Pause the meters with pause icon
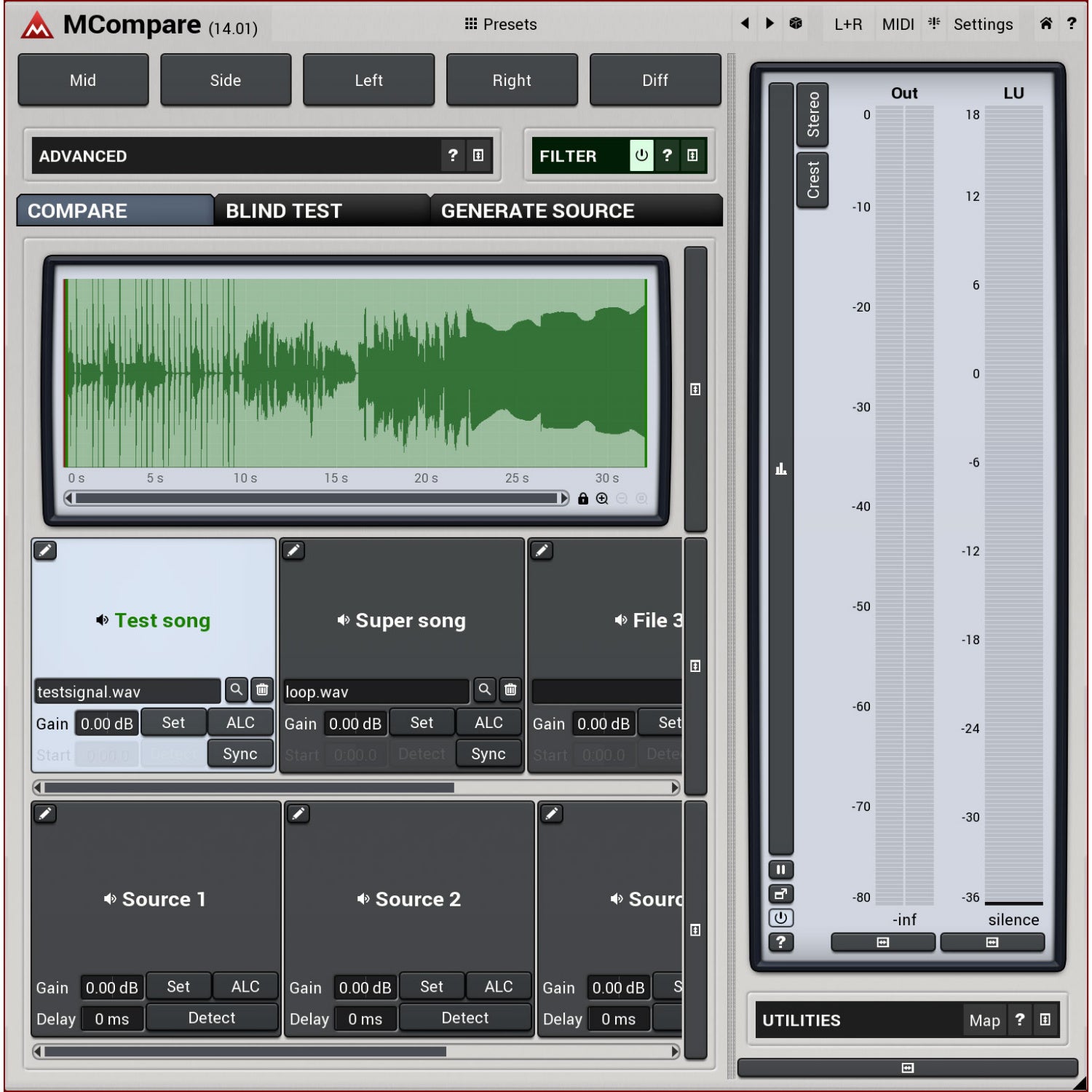Image resolution: width=1092 pixels, height=1092 pixels. click(781, 870)
